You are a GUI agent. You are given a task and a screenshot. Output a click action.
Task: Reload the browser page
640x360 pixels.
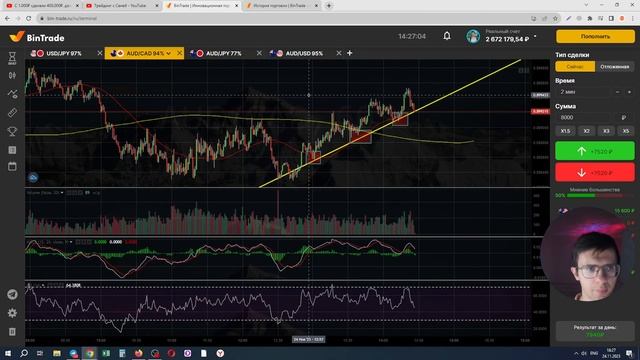point(28,18)
